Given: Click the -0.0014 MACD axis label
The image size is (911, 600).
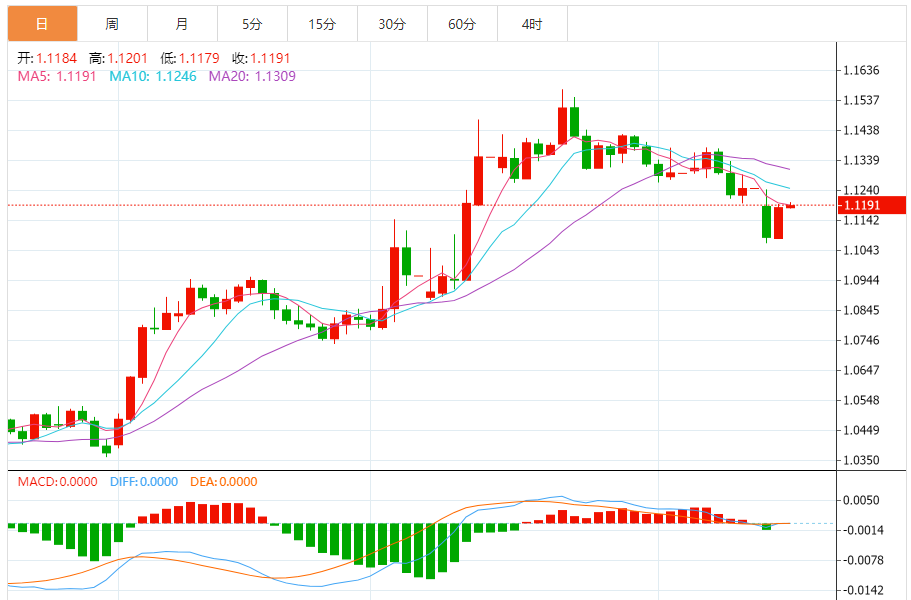Looking at the screenshot, I should pos(861,530).
